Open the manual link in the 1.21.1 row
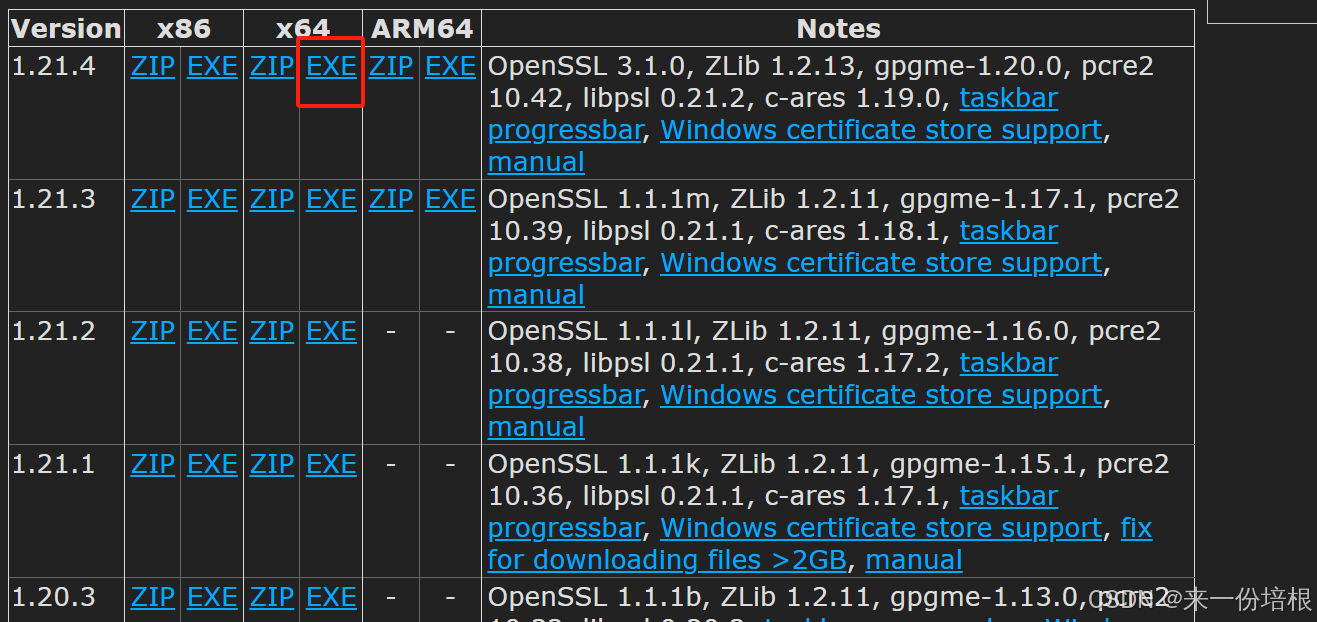1317x622 pixels. pos(914,561)
